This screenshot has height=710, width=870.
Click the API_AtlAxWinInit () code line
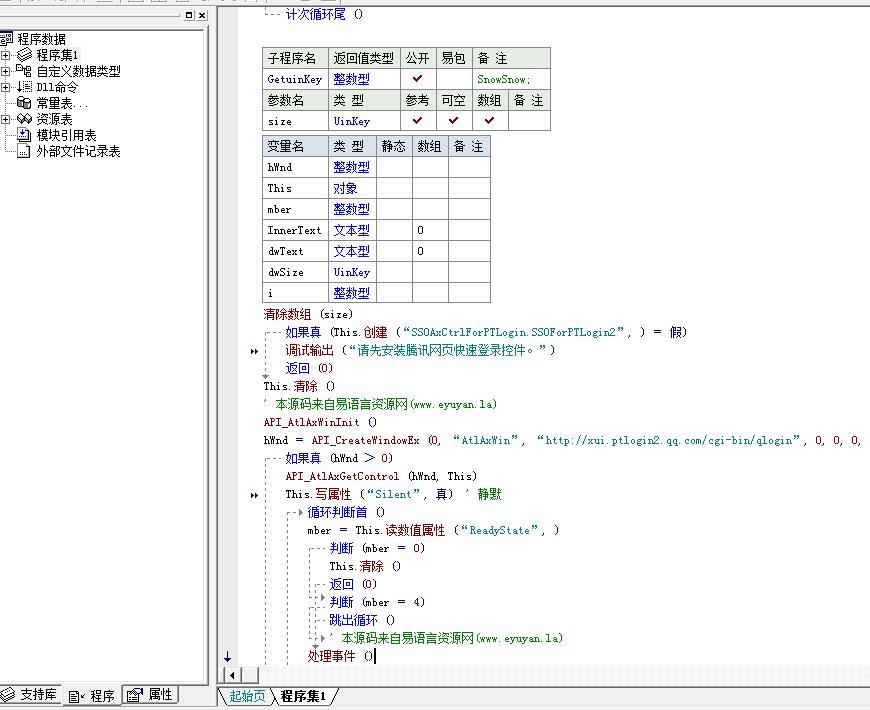pos(320,422)
